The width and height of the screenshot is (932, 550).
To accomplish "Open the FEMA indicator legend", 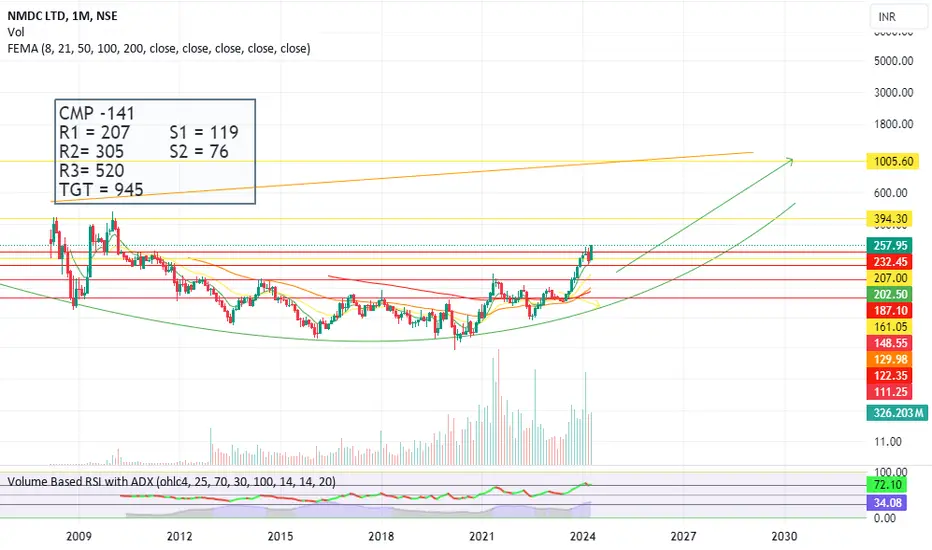I will click(159, 49).
